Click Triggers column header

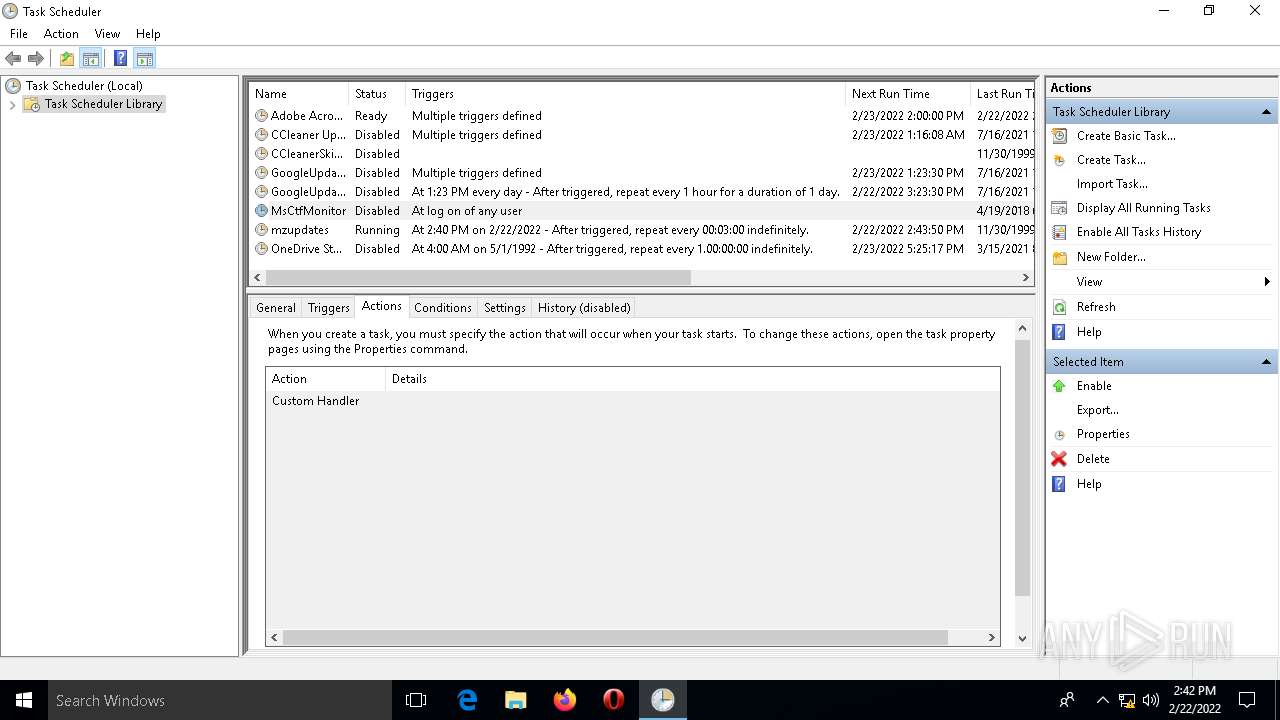625,94
